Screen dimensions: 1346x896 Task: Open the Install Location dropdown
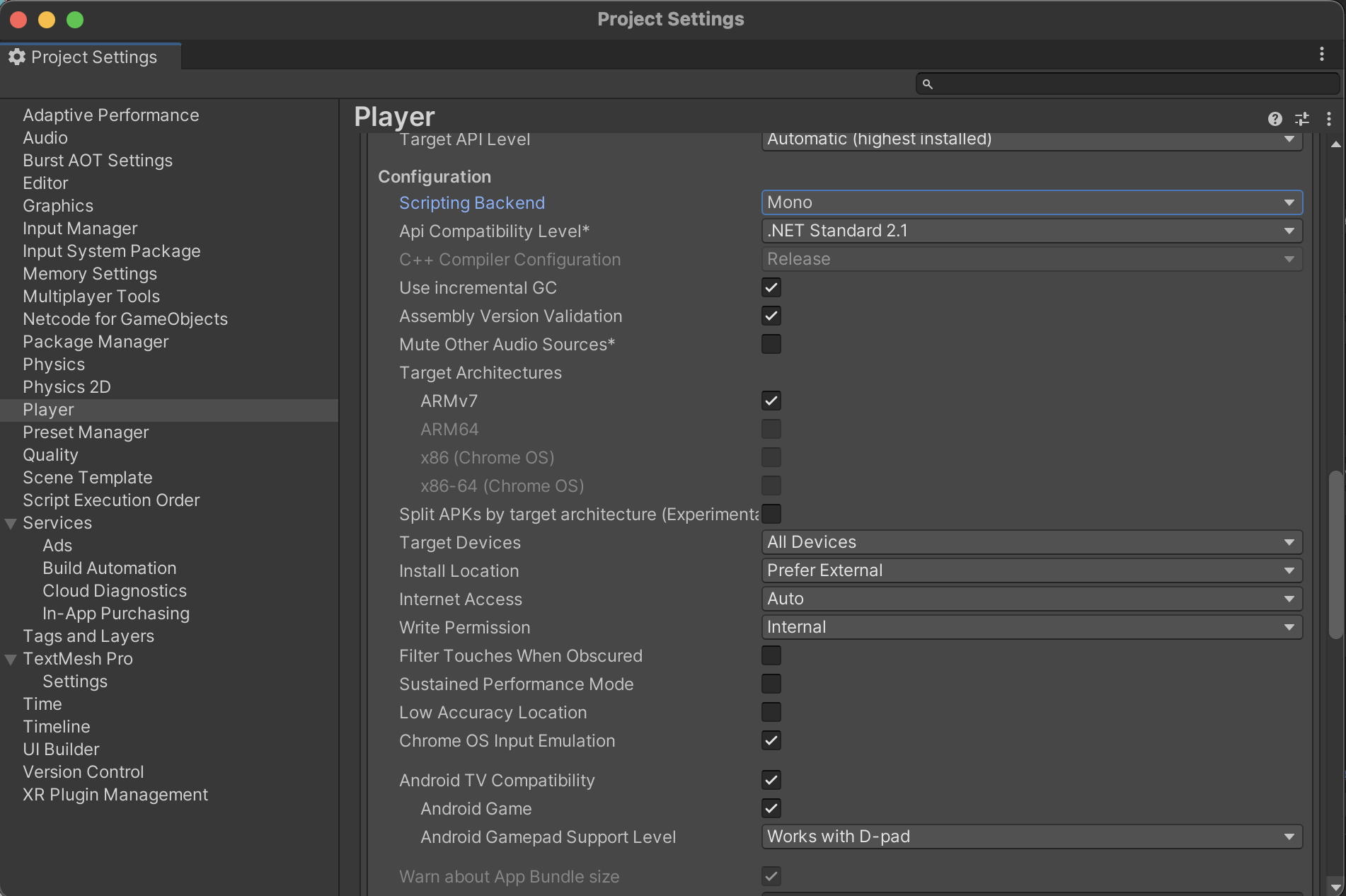[1032, 570]
